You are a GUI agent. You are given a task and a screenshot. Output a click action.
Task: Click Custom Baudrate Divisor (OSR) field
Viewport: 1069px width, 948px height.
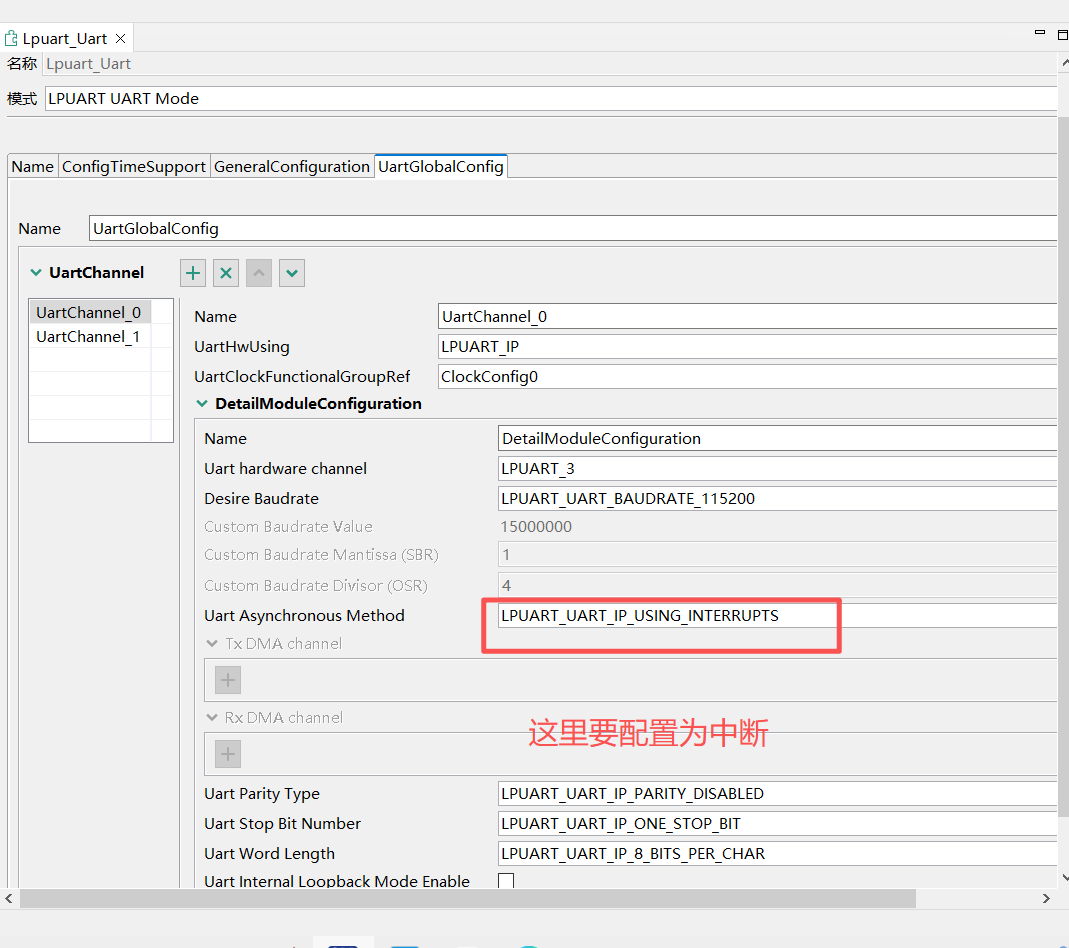click(777, 585)
